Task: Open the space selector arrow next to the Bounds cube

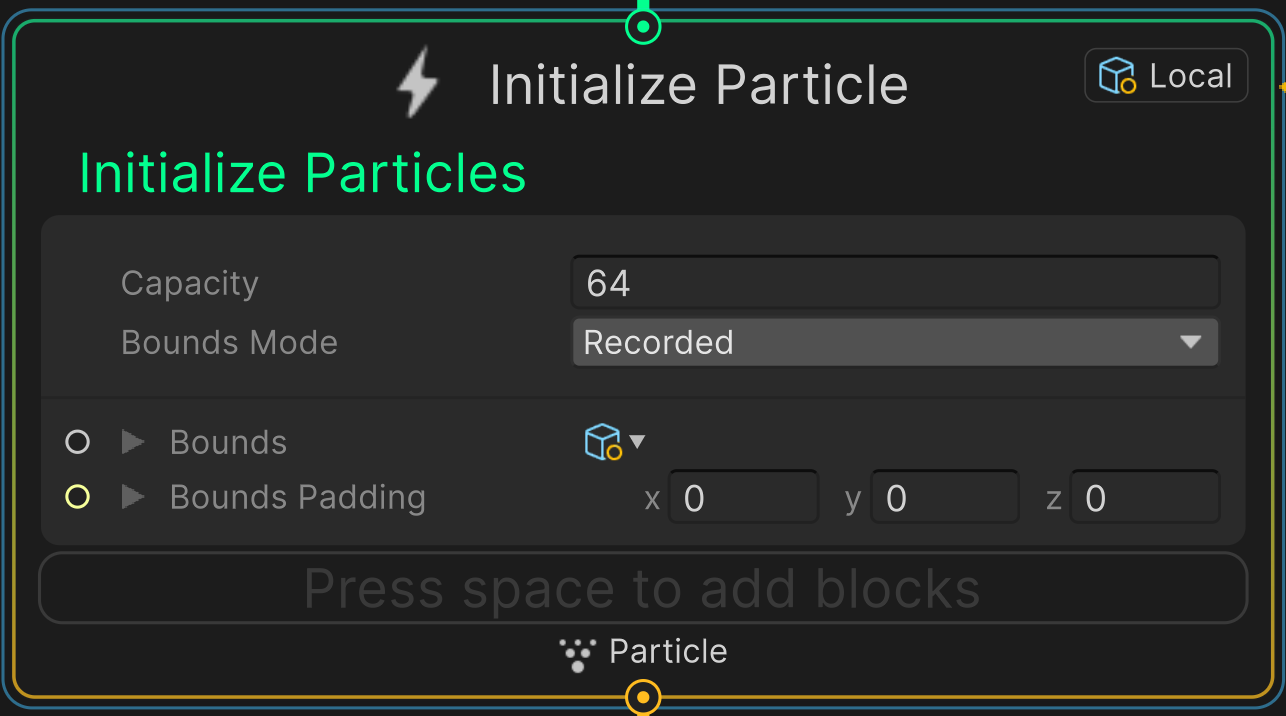Action: coord(637,441)
